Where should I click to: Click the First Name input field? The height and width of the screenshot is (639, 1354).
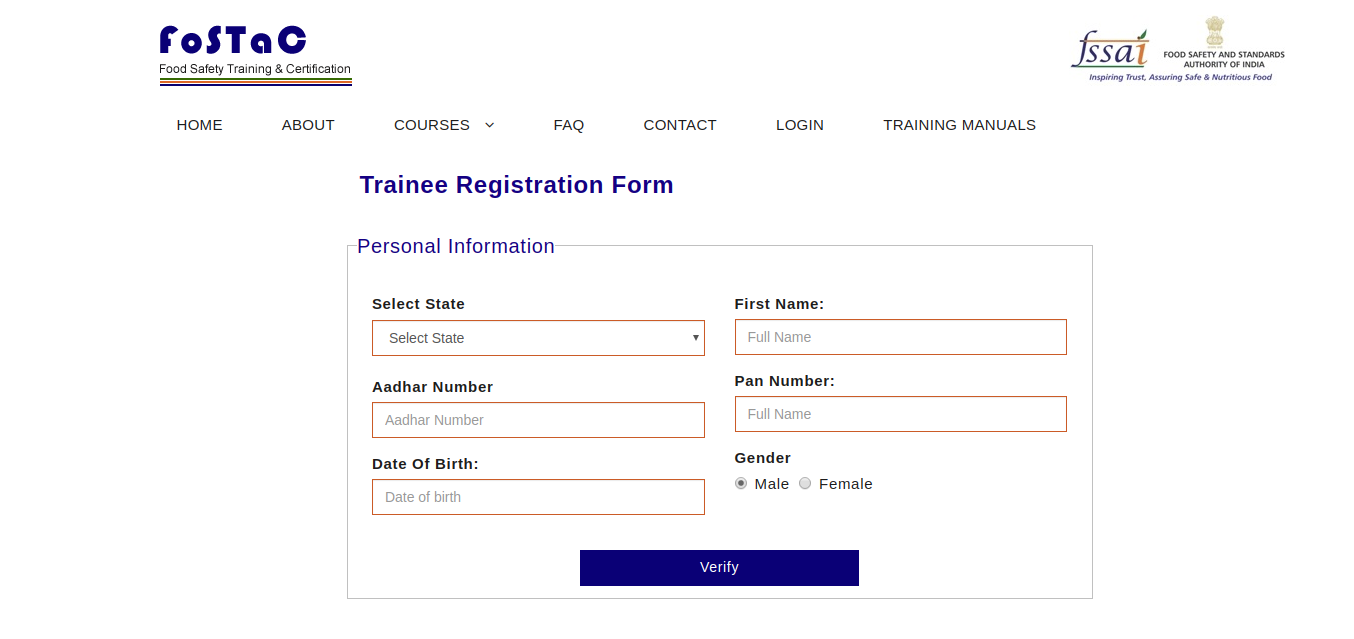(x=899, y=337)
